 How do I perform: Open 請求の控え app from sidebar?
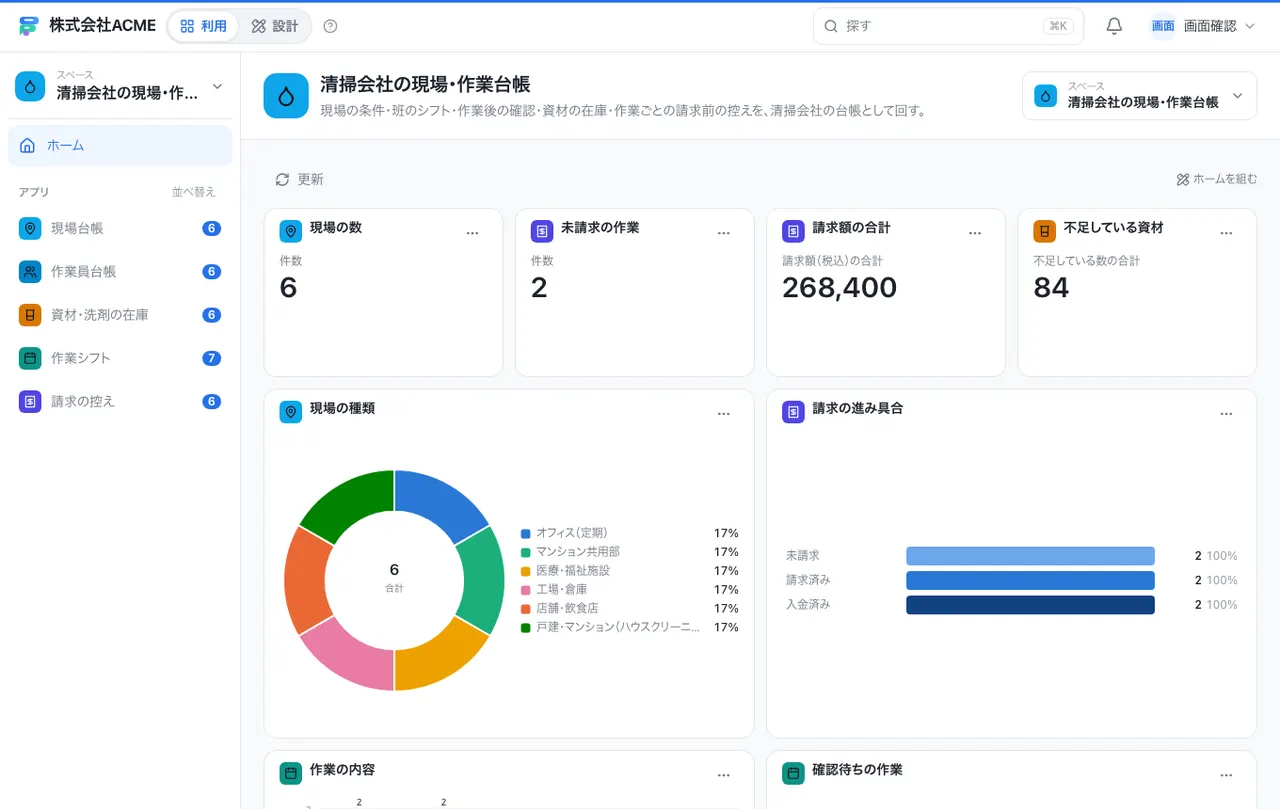120,401
